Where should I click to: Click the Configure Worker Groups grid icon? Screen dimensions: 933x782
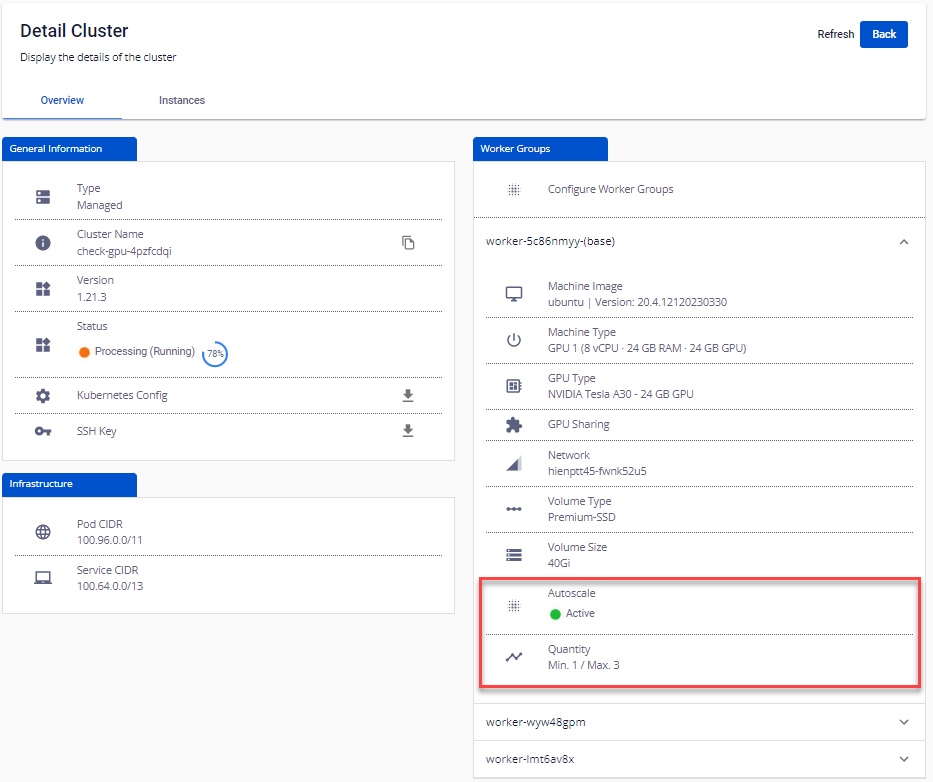click(514, 189)
